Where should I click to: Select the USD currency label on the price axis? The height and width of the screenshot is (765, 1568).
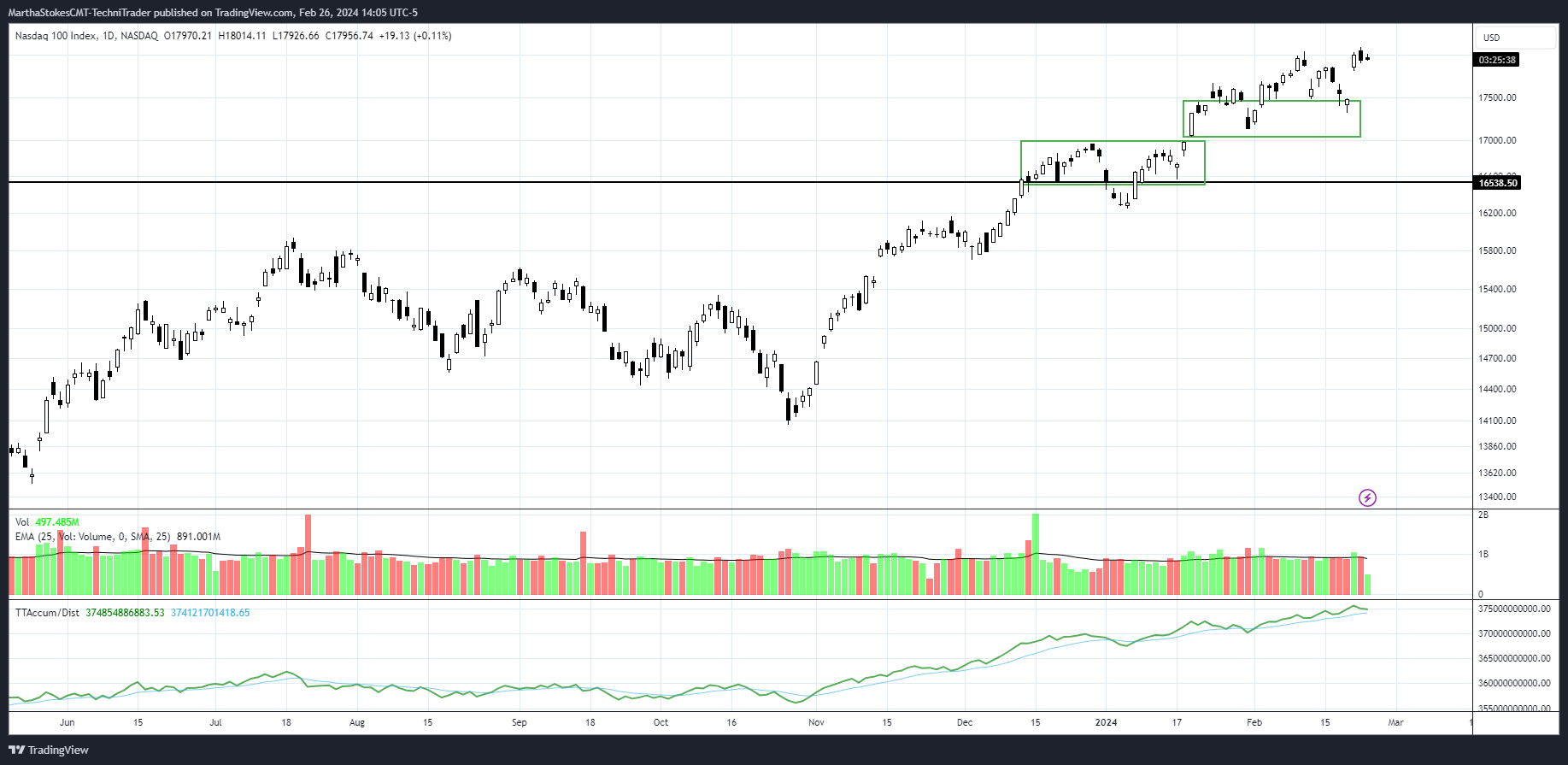coord(1491,38)
